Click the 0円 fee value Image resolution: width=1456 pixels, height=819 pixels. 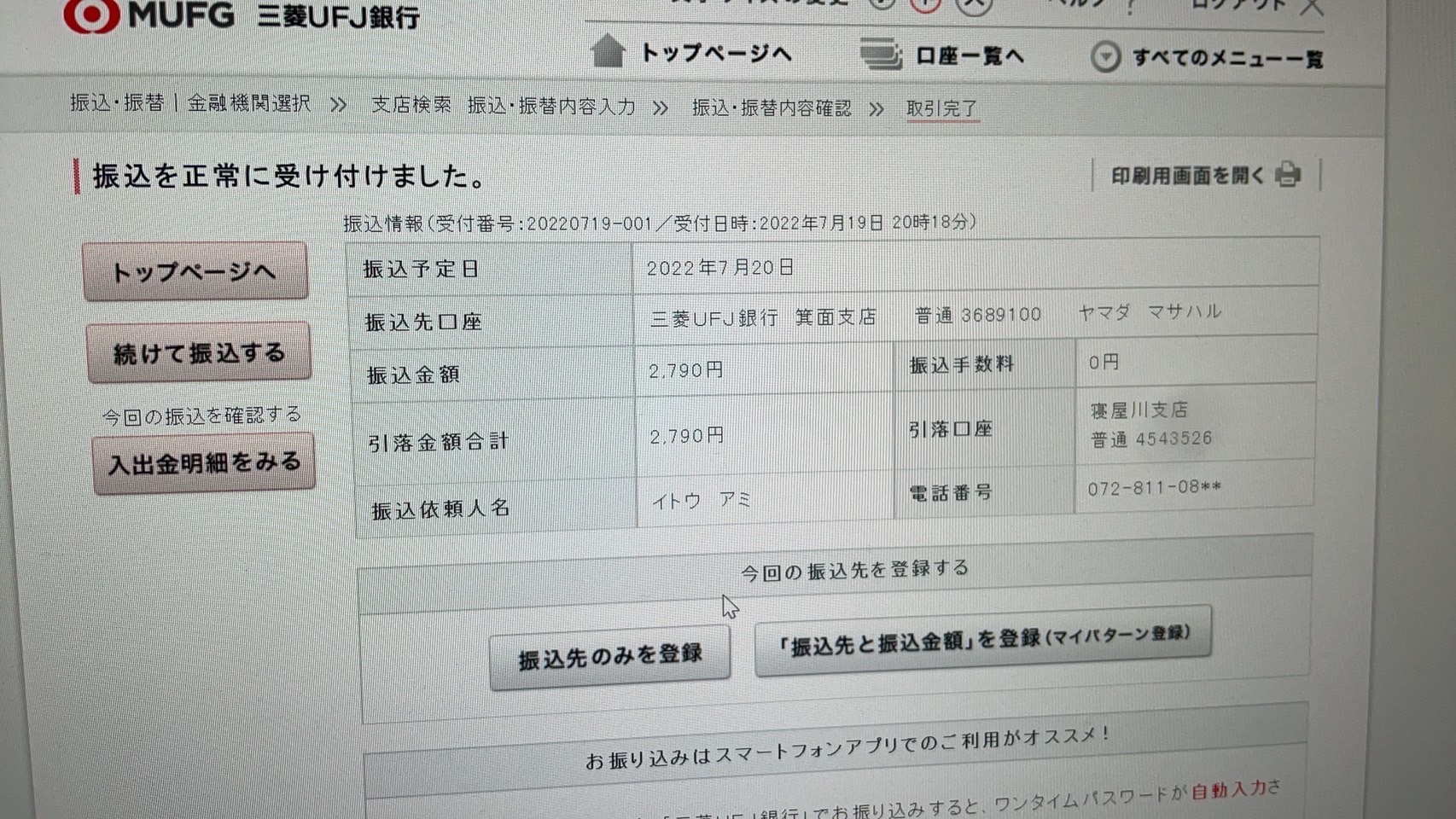1104,363
